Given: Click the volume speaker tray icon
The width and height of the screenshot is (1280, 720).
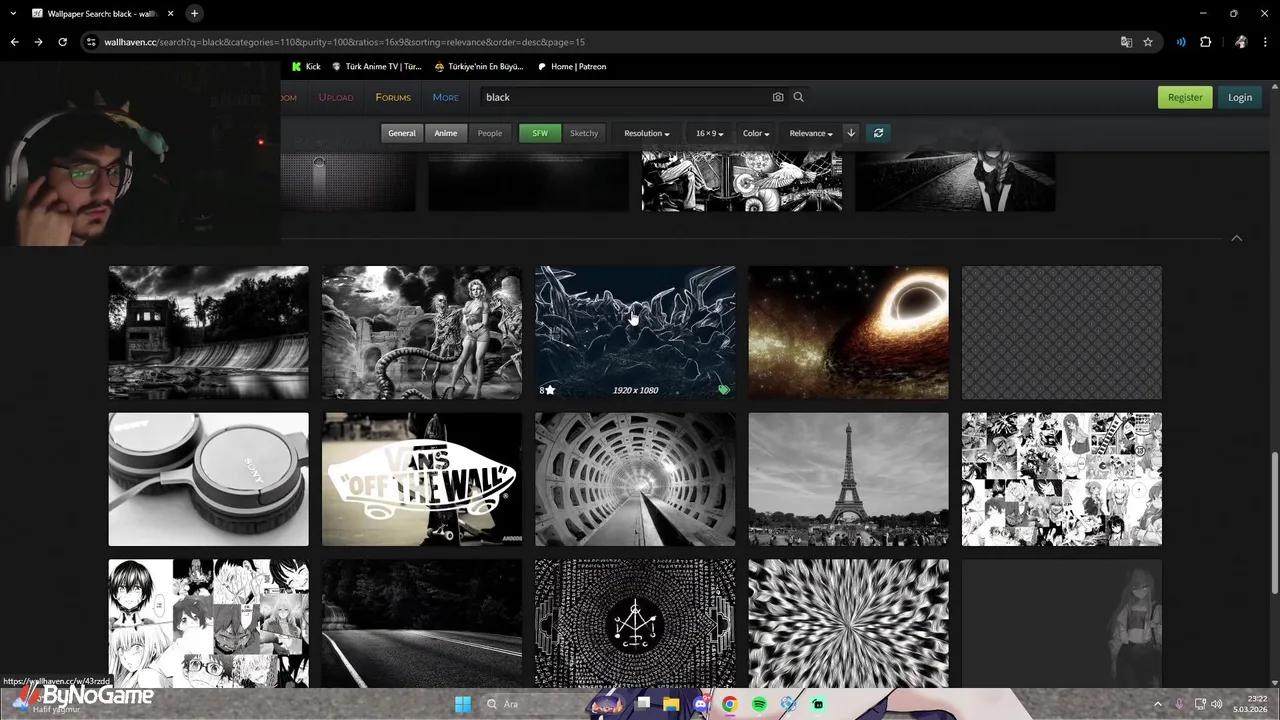Looking at the screenshot, I should [x=1216, y=704].
